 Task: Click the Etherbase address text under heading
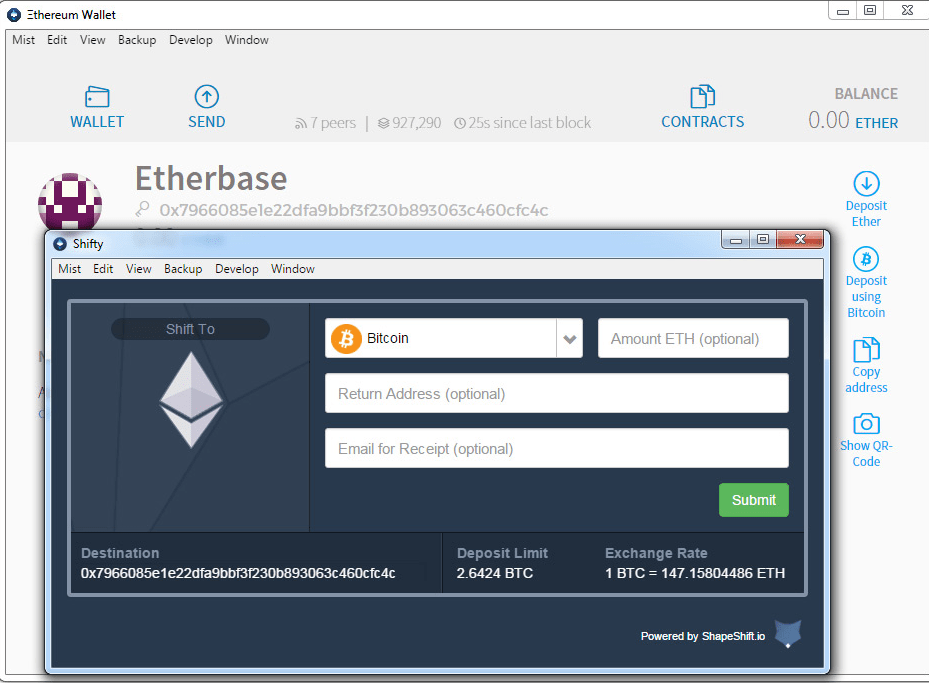(354, 210)
